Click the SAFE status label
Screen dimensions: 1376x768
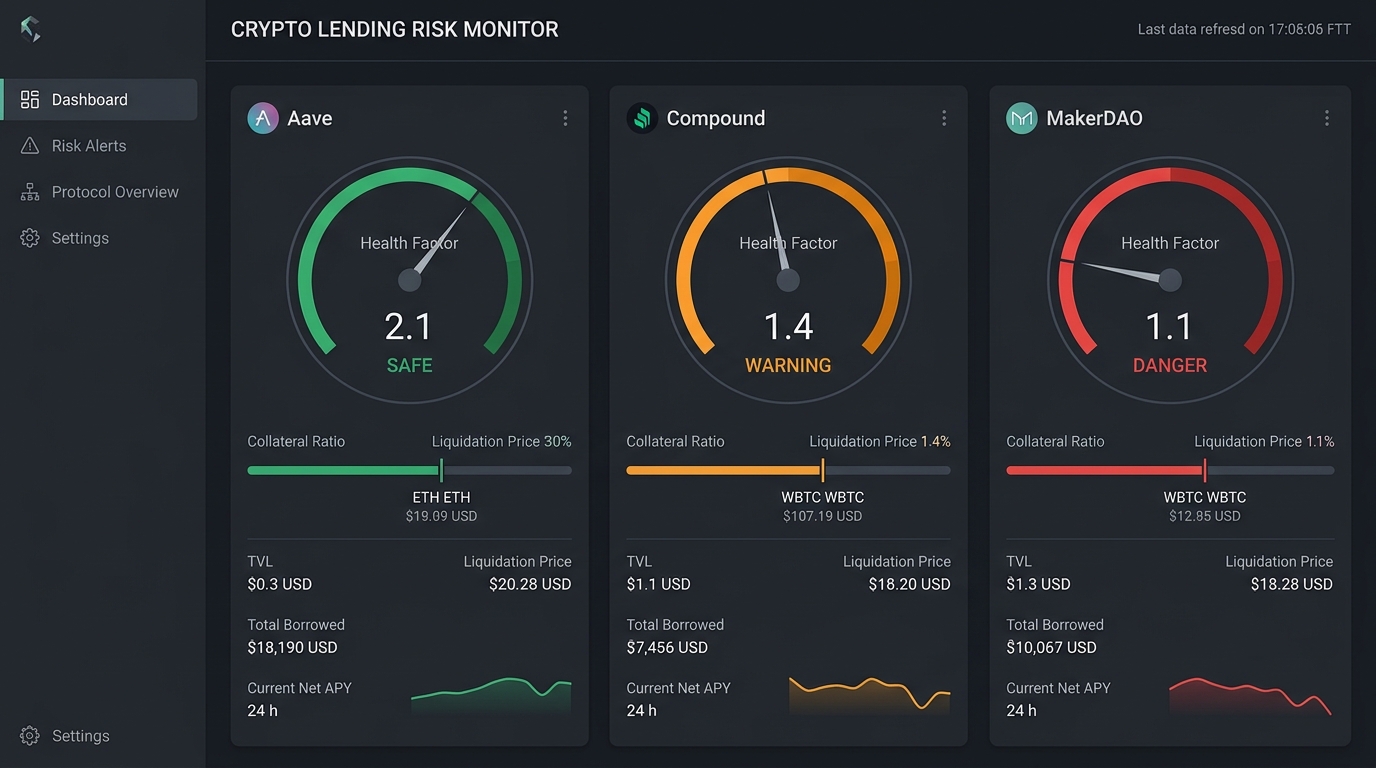[410, 365]
